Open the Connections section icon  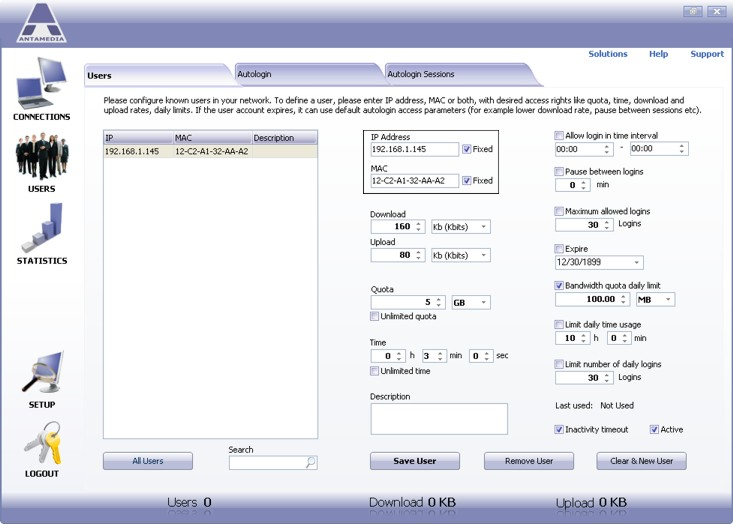tap(42, 84)
